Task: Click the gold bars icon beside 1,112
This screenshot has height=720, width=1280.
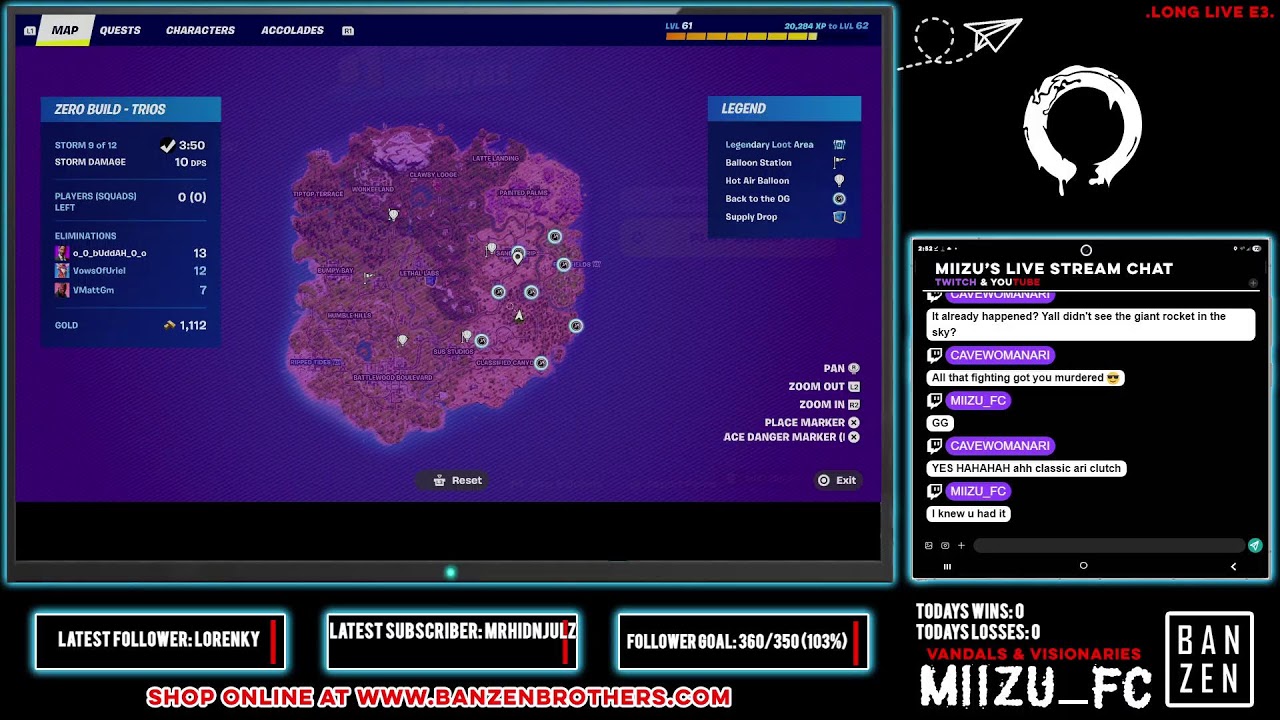Action: [x=169, y=325]
